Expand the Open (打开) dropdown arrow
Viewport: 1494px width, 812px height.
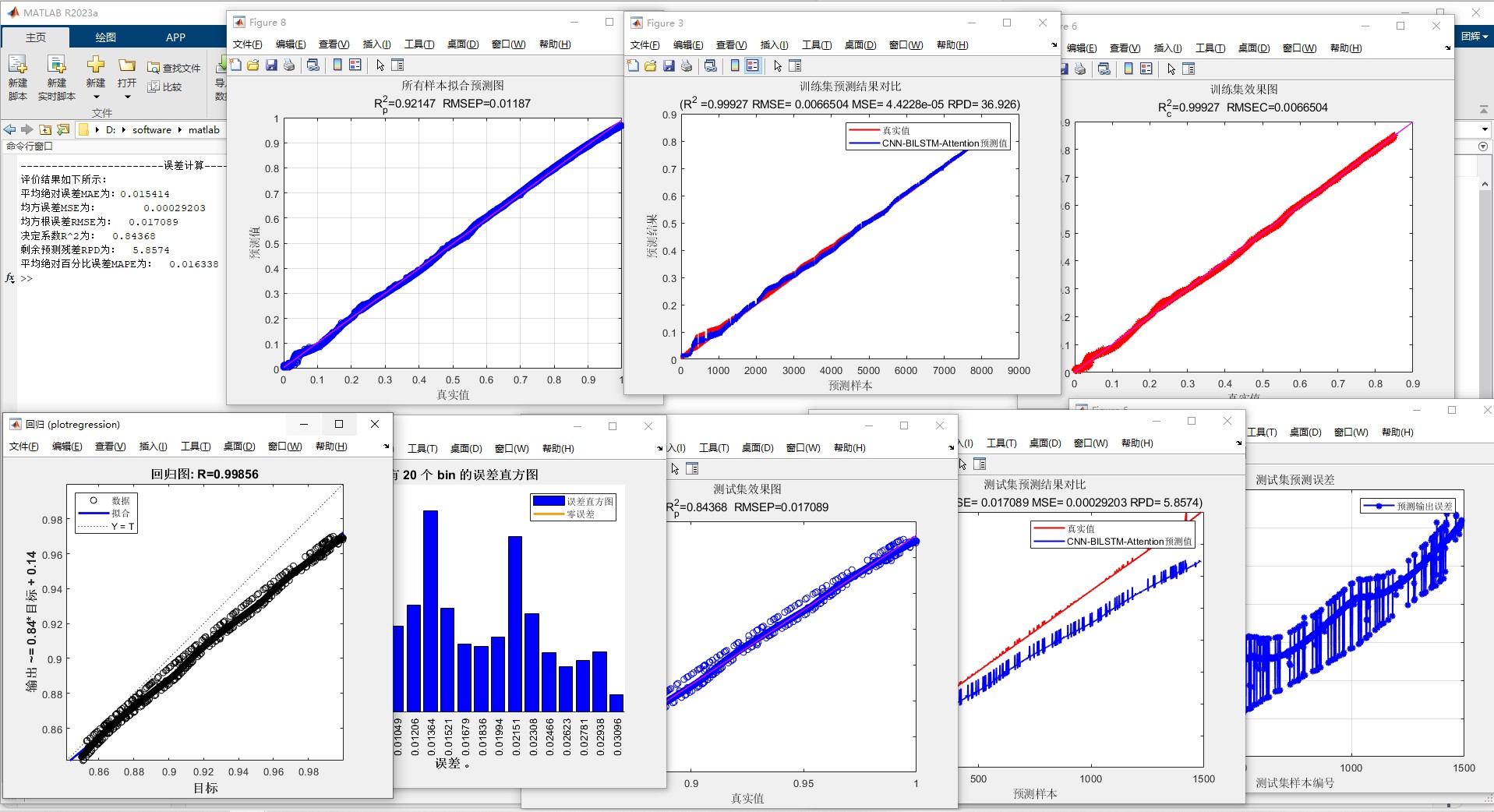coord(127,97)
